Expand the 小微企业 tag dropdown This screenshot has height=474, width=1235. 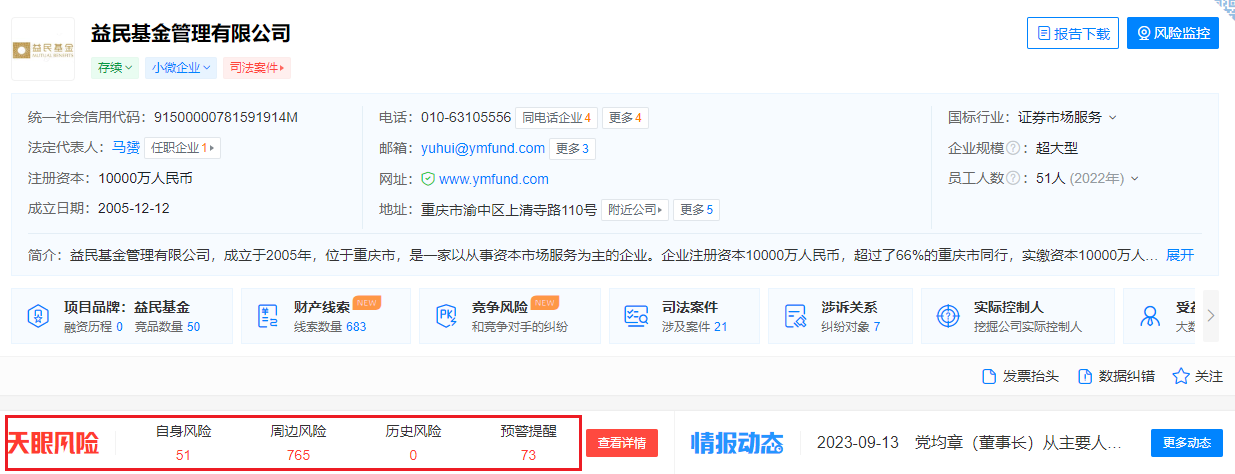point(181,68)
